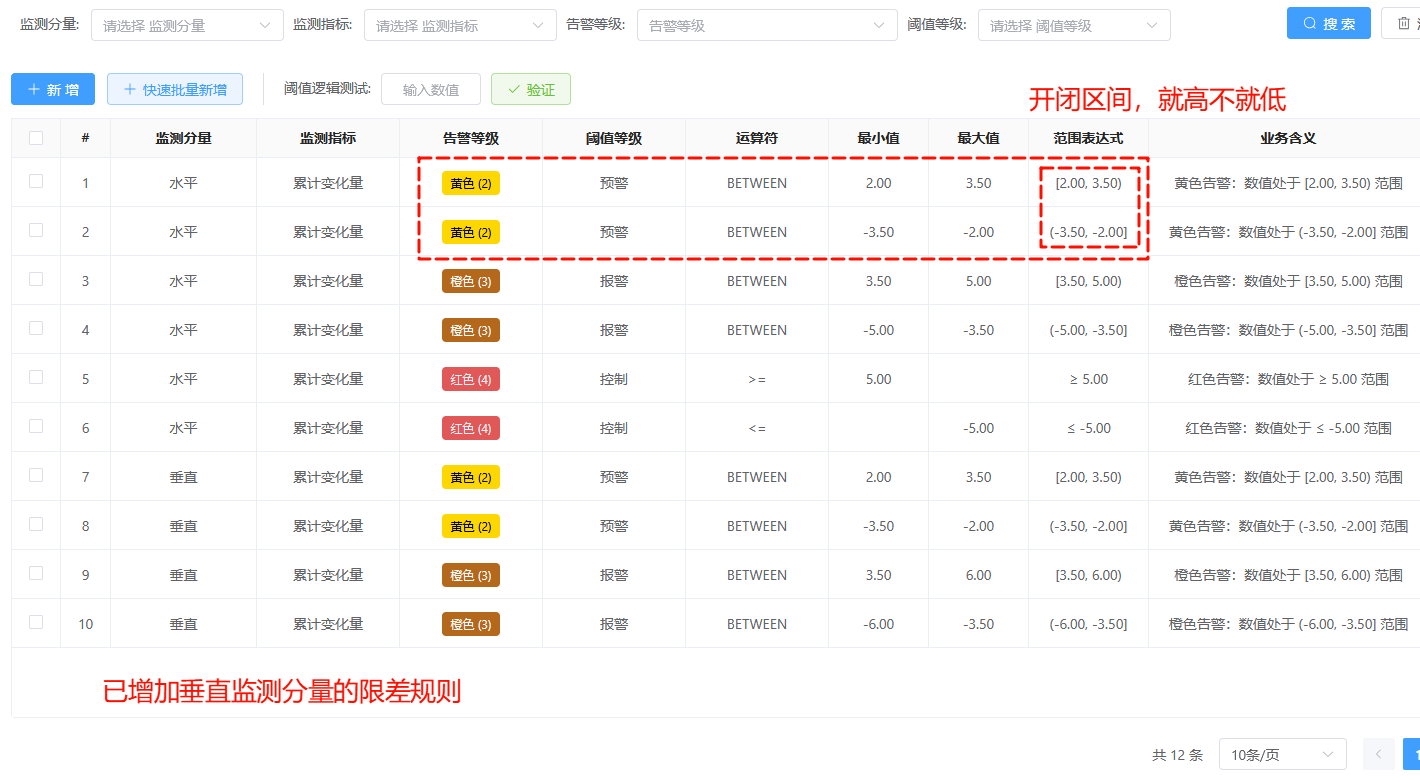1420x783 pixels.
Task: Click the previous page arrow
Action: pyautogui.click(x=1378, y=754)
